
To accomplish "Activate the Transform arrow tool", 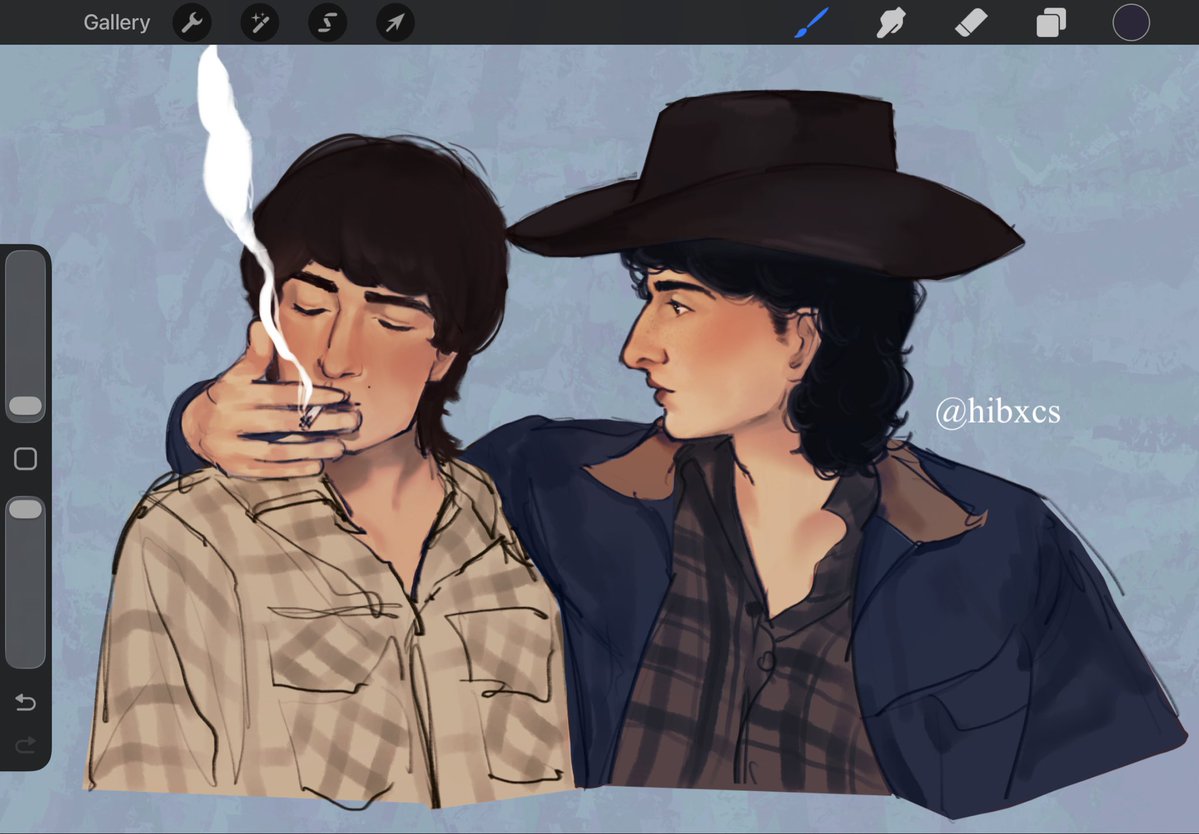I will [395, 23].
